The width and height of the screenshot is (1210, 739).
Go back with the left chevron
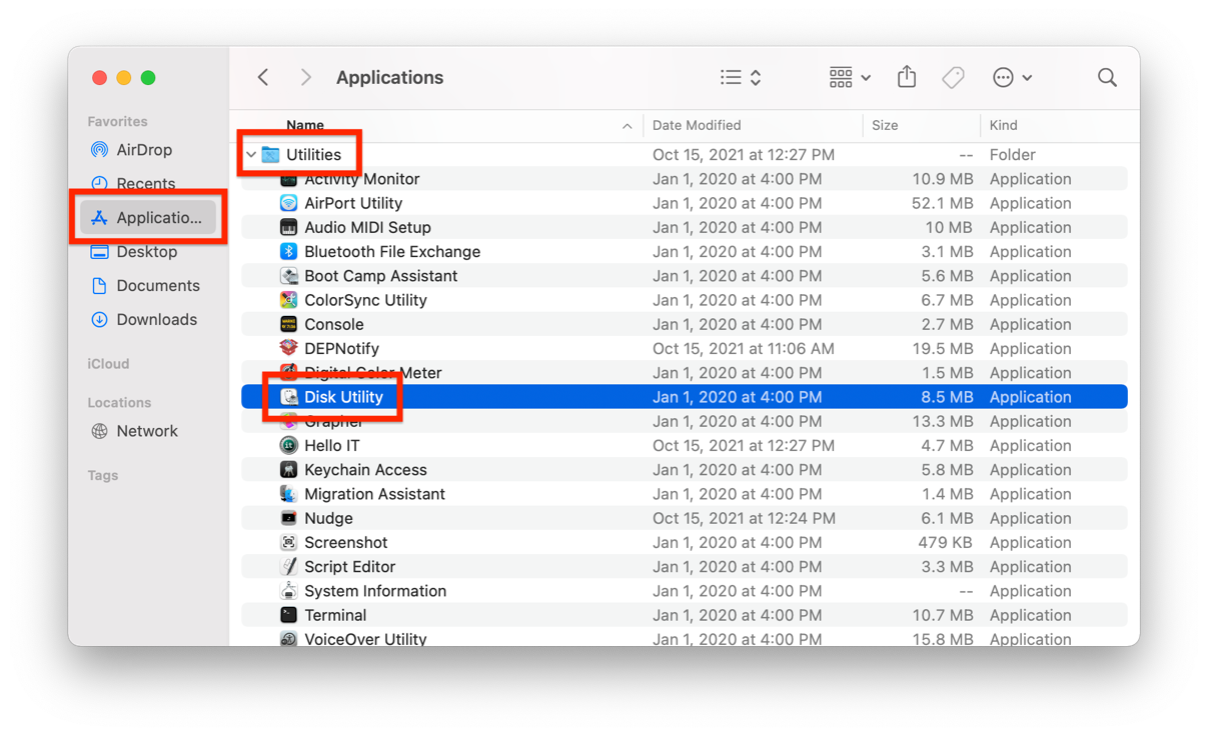263,78
